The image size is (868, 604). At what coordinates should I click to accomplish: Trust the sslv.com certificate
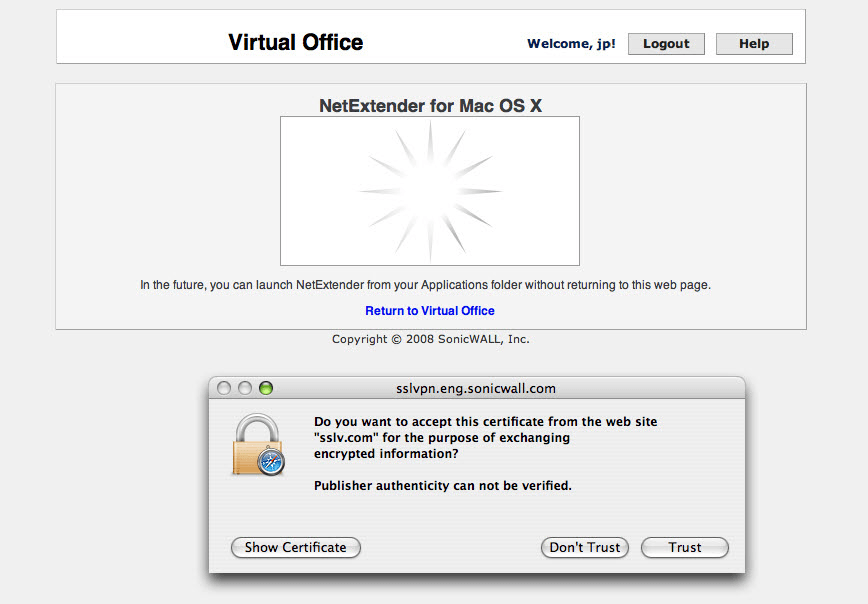(x=684, y=547)
